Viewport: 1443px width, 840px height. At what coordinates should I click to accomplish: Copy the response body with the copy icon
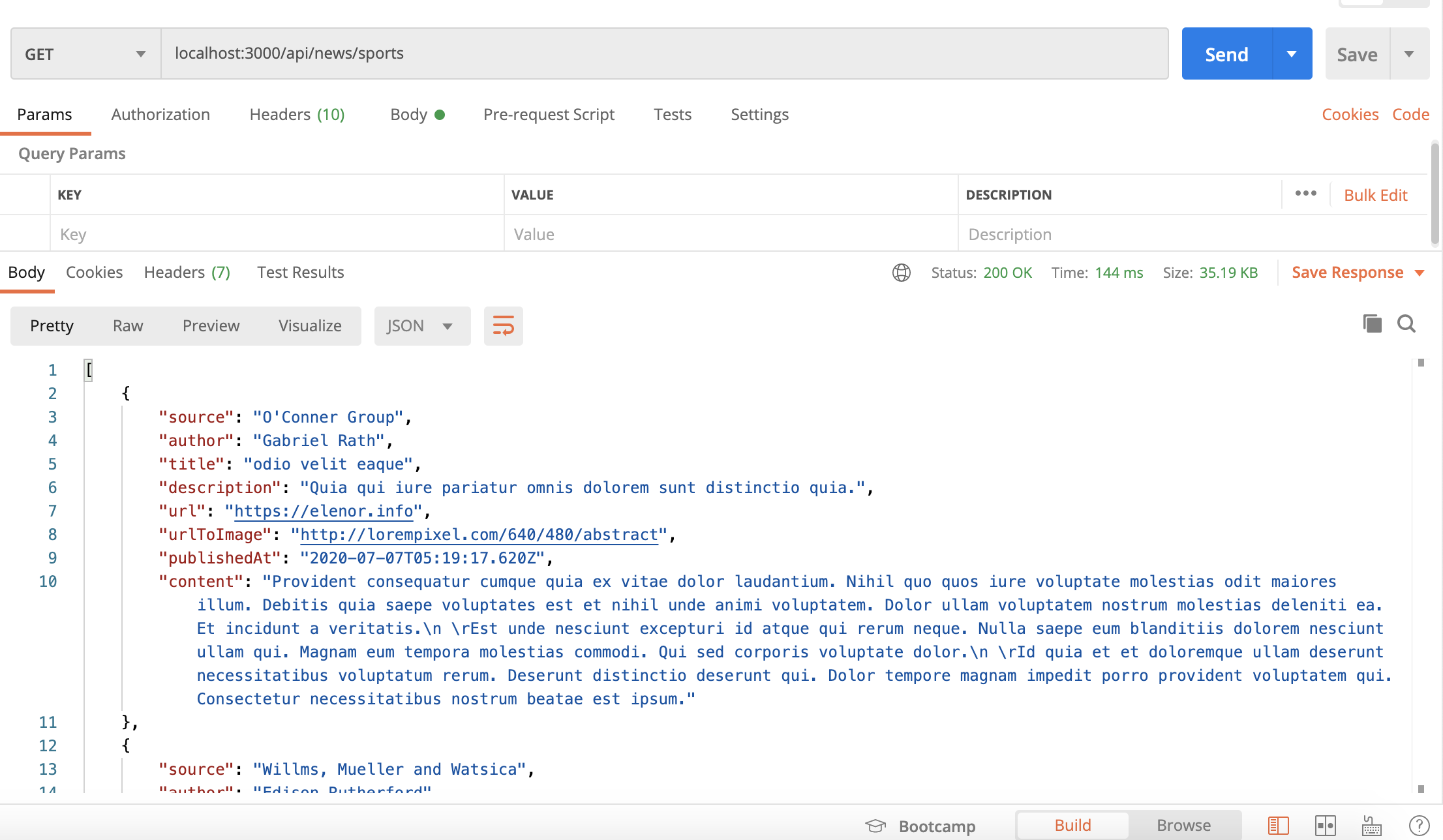(1372, 323)
